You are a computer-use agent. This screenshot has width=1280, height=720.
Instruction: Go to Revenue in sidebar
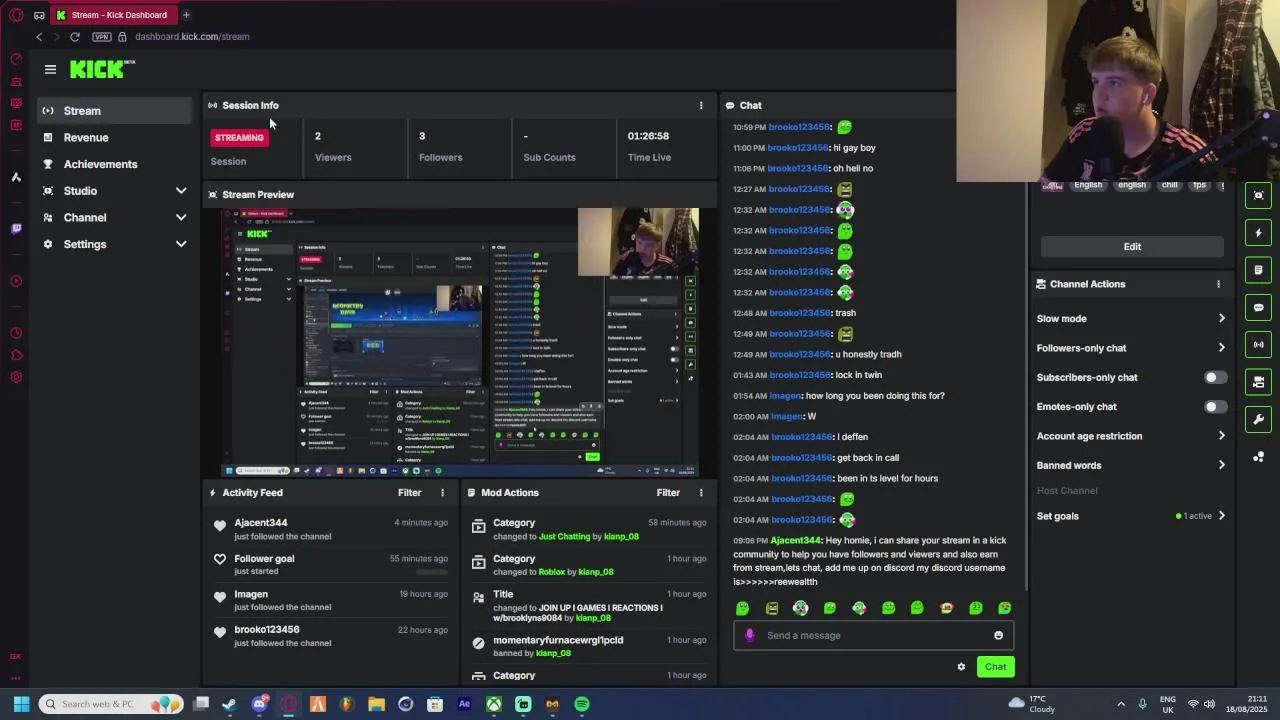[x=115, y=137]
